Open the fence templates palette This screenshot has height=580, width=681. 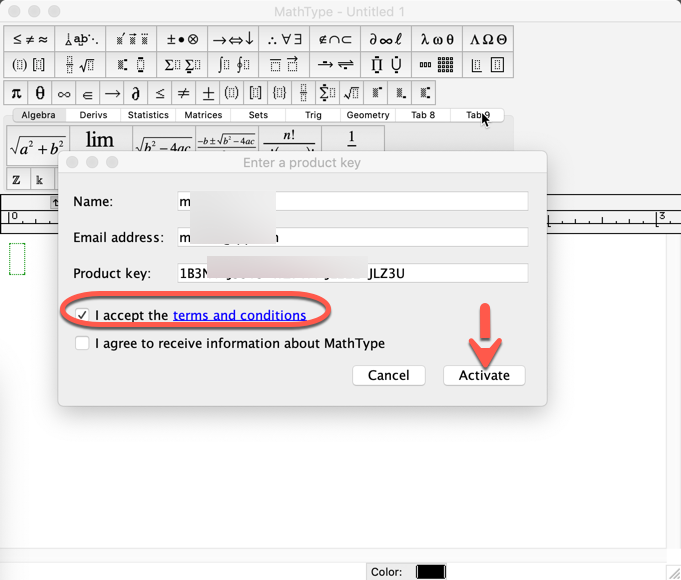(x=30, y=65)
